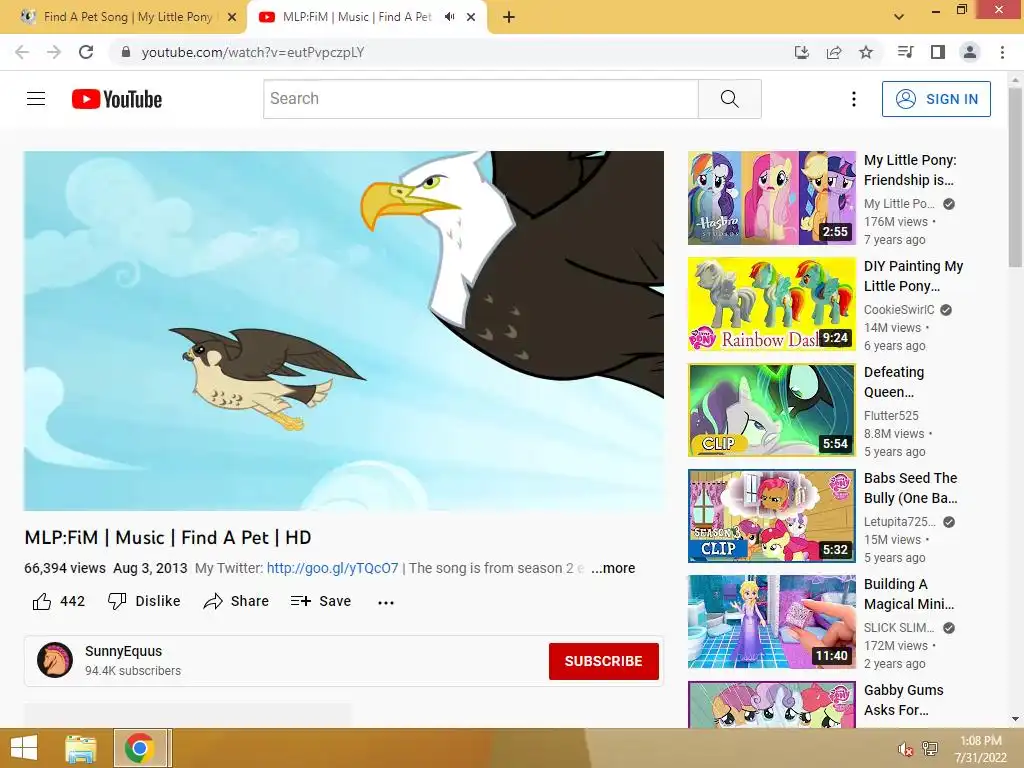Open the Gabby Gums Asks For thumbnail

coord(771,705)
